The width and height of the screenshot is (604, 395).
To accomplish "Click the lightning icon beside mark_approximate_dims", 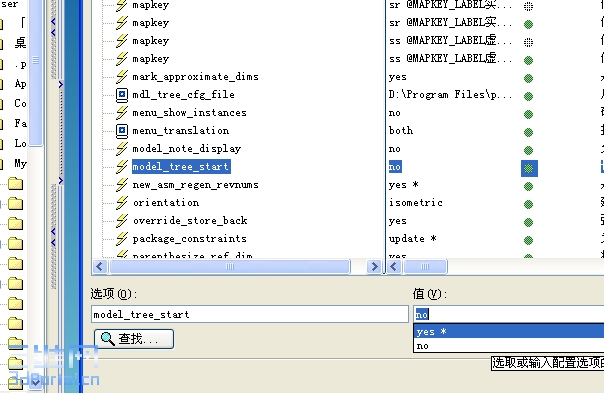I will (x=122, y=77).
